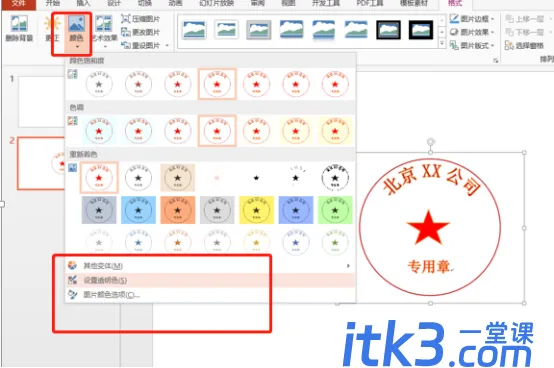
Task: Select the yellow background recolor preset
Action: click(256, 210)
